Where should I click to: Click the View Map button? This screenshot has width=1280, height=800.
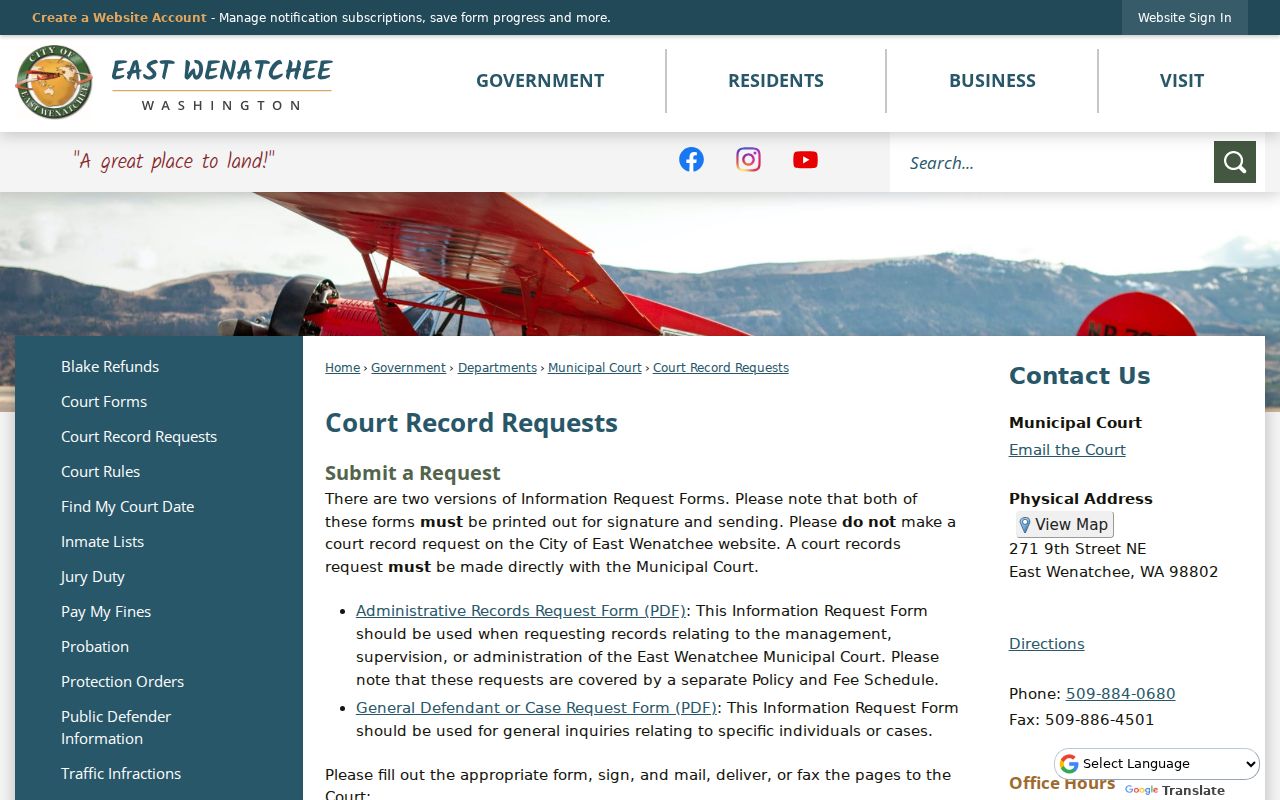pyautogui.click(x=1064, y=525)
